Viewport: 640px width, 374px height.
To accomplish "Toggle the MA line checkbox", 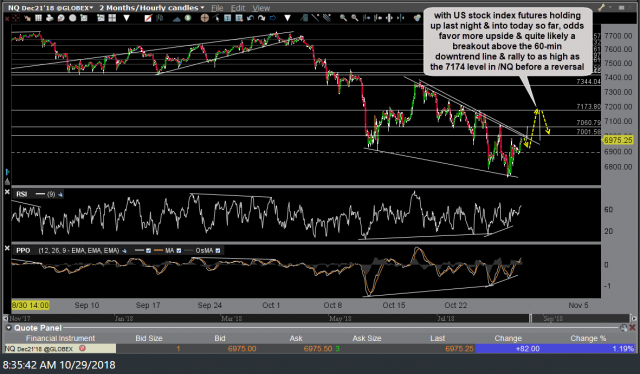I will tap(178, 251).
